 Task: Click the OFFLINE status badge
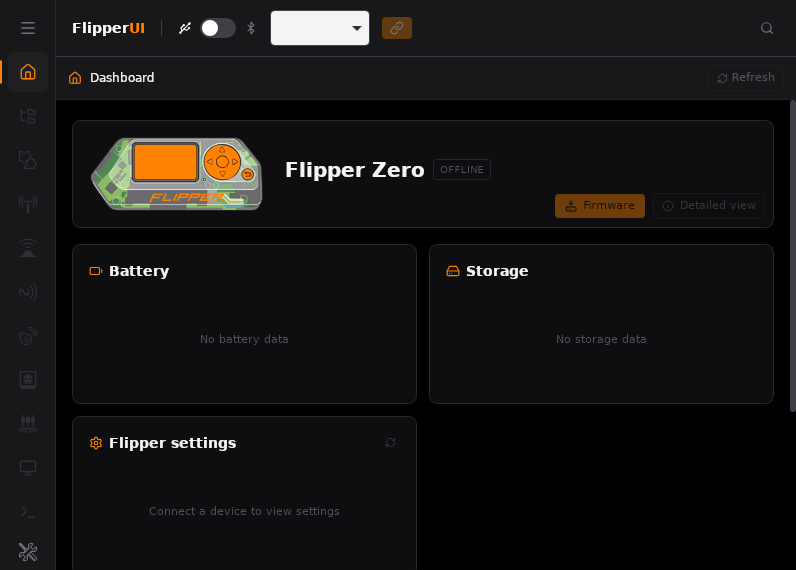tap(462, 170)
